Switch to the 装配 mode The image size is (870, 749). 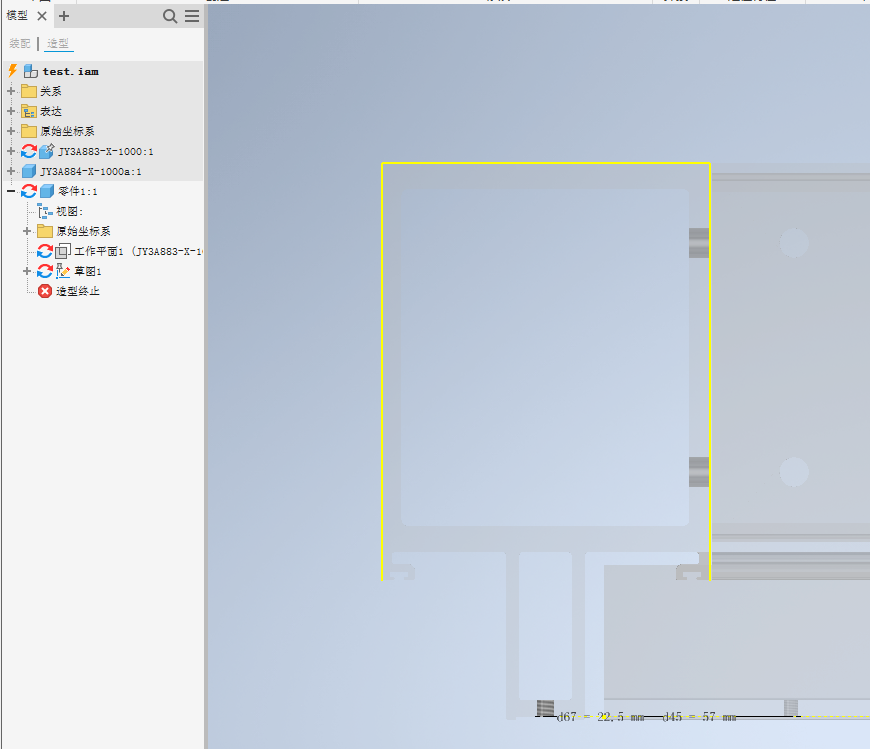click(x=20, y=43)
